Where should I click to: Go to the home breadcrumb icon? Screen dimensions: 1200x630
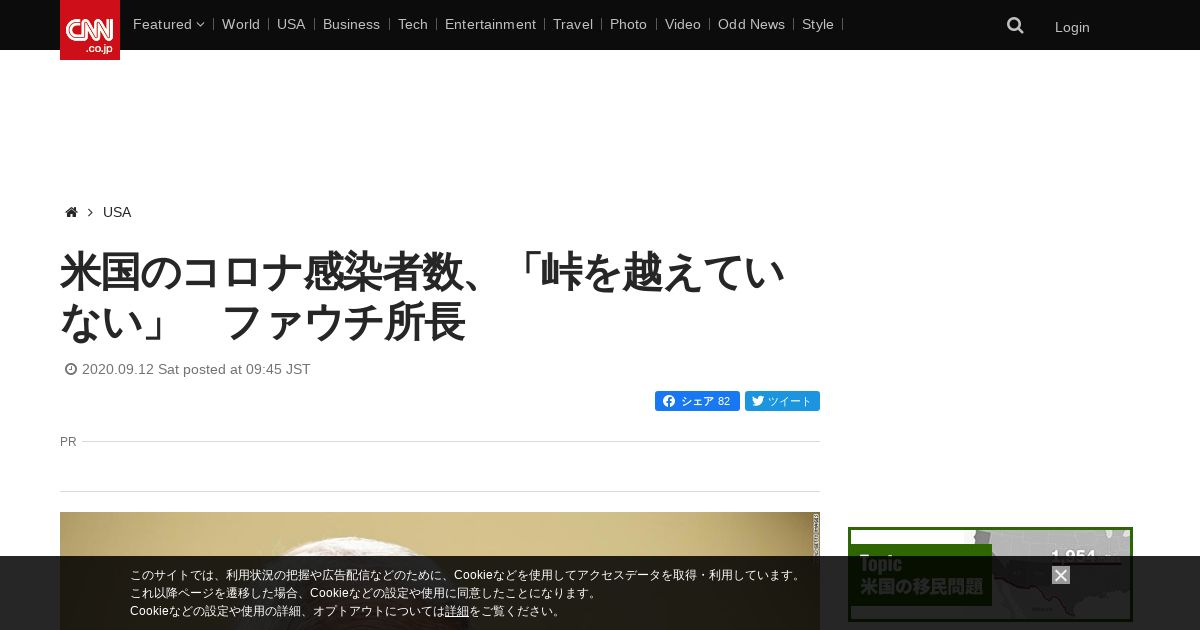pyautogui.click(x=71, y=212)
